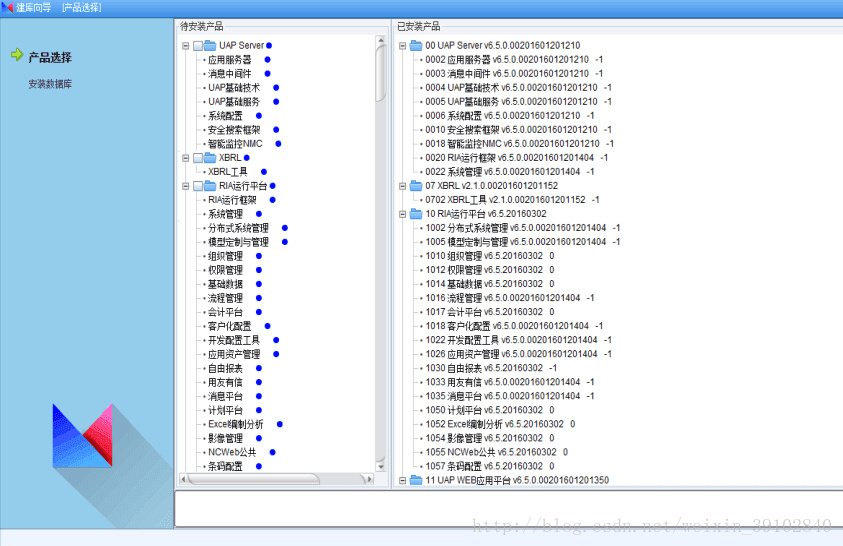Click the blue dot next to 分布式系统管理
Image resolution: width=843 pixels, height=546 pixels.
point(284,228)
